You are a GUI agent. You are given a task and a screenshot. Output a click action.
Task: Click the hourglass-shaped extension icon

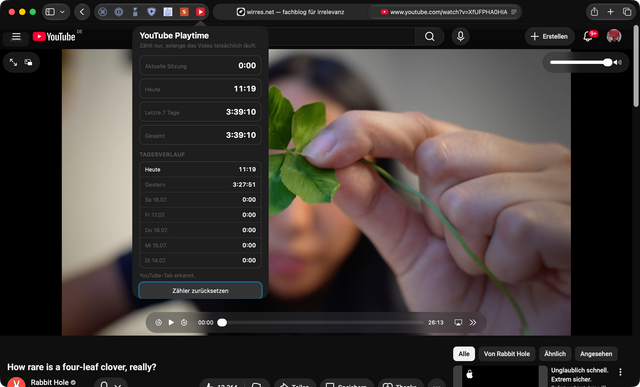(135, 12)
